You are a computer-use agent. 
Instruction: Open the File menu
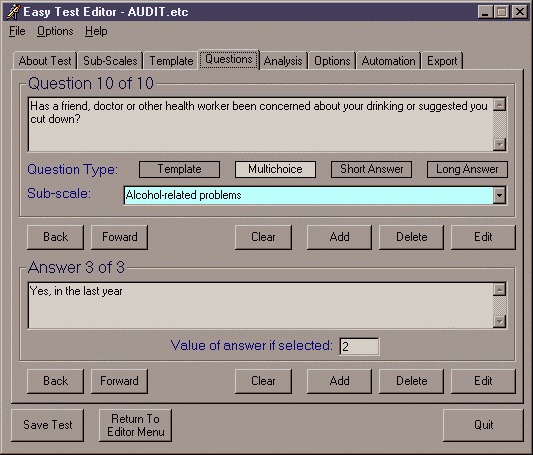[x=17, y=31]
